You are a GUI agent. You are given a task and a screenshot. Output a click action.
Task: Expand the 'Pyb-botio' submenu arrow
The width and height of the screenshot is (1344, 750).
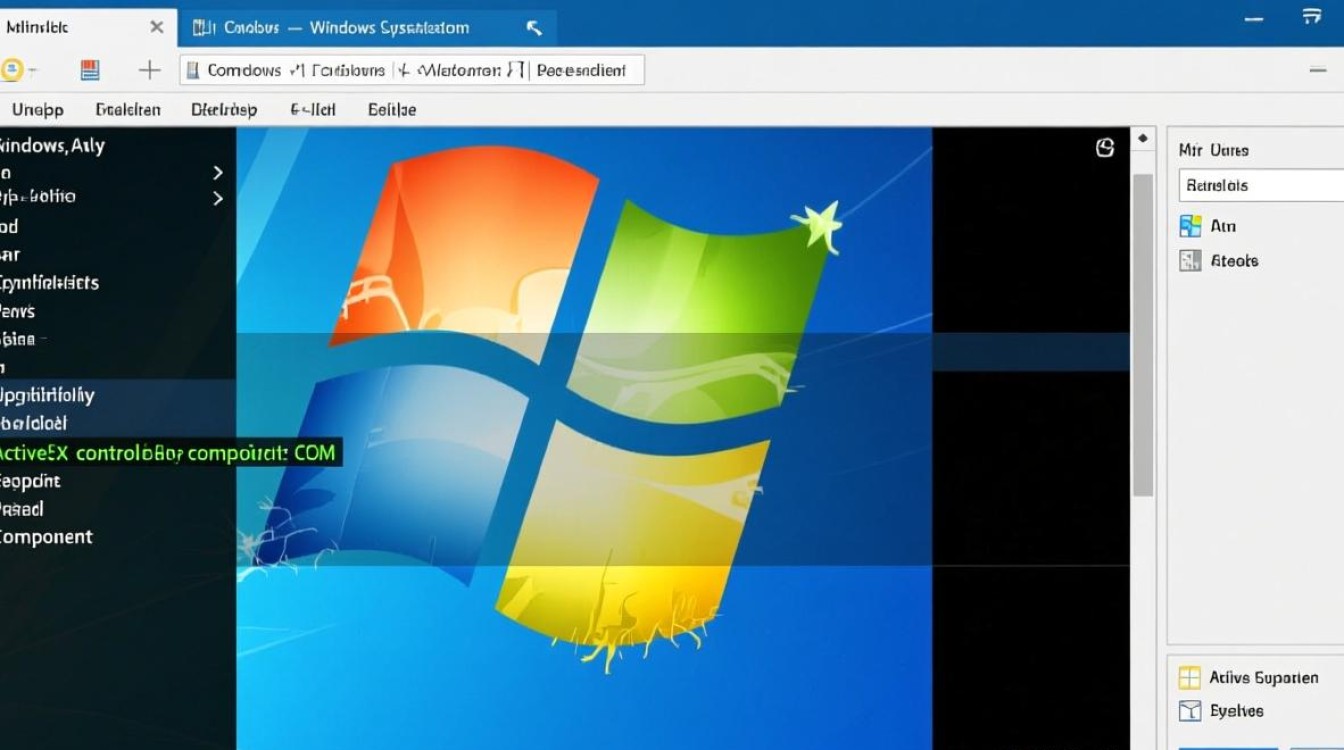point(218,198)
